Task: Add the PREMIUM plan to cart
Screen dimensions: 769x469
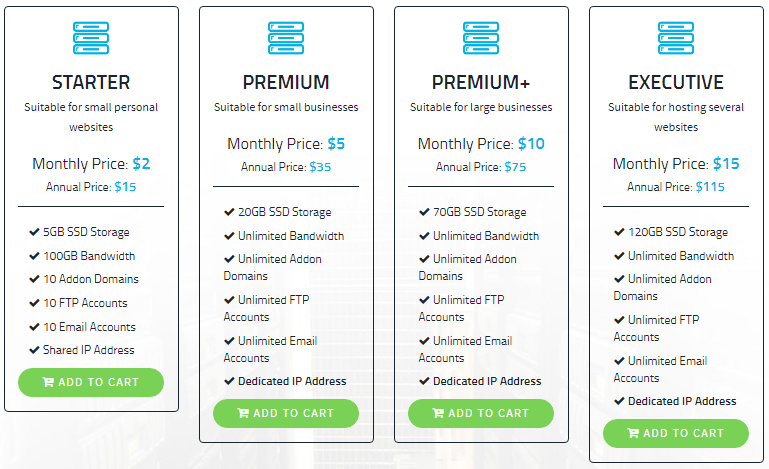Action: click(286, 413)
